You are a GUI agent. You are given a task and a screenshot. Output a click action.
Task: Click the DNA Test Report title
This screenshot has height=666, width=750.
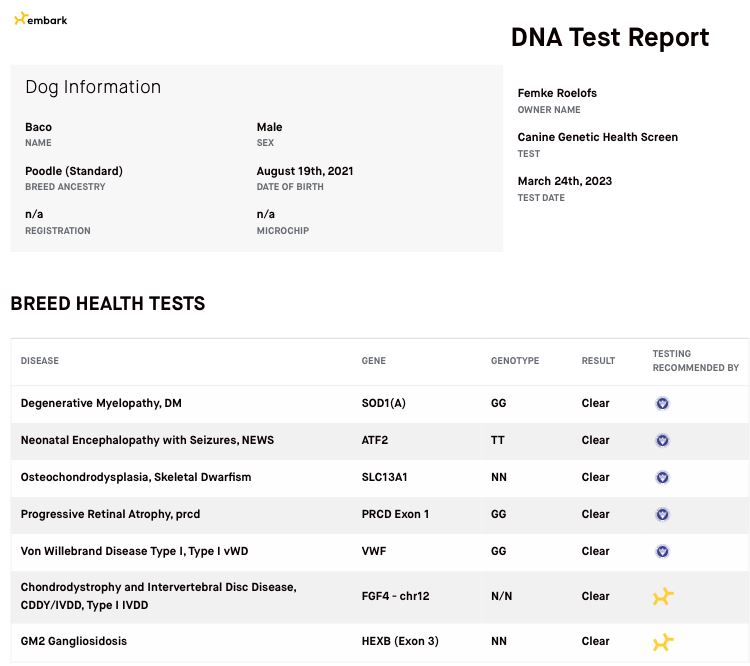(x=609, y=38)
